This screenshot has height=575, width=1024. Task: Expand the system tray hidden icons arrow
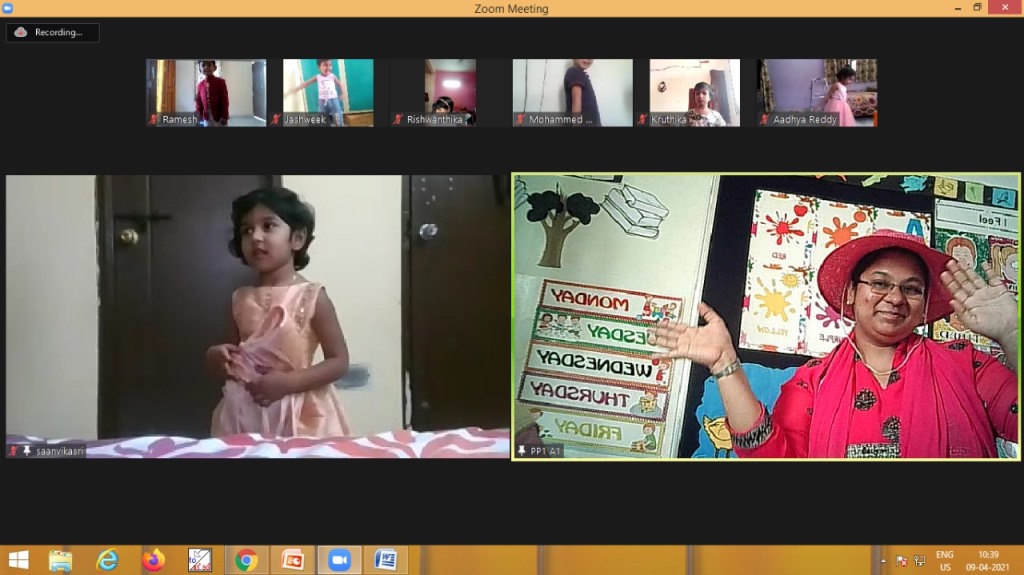tap(883, 561)
